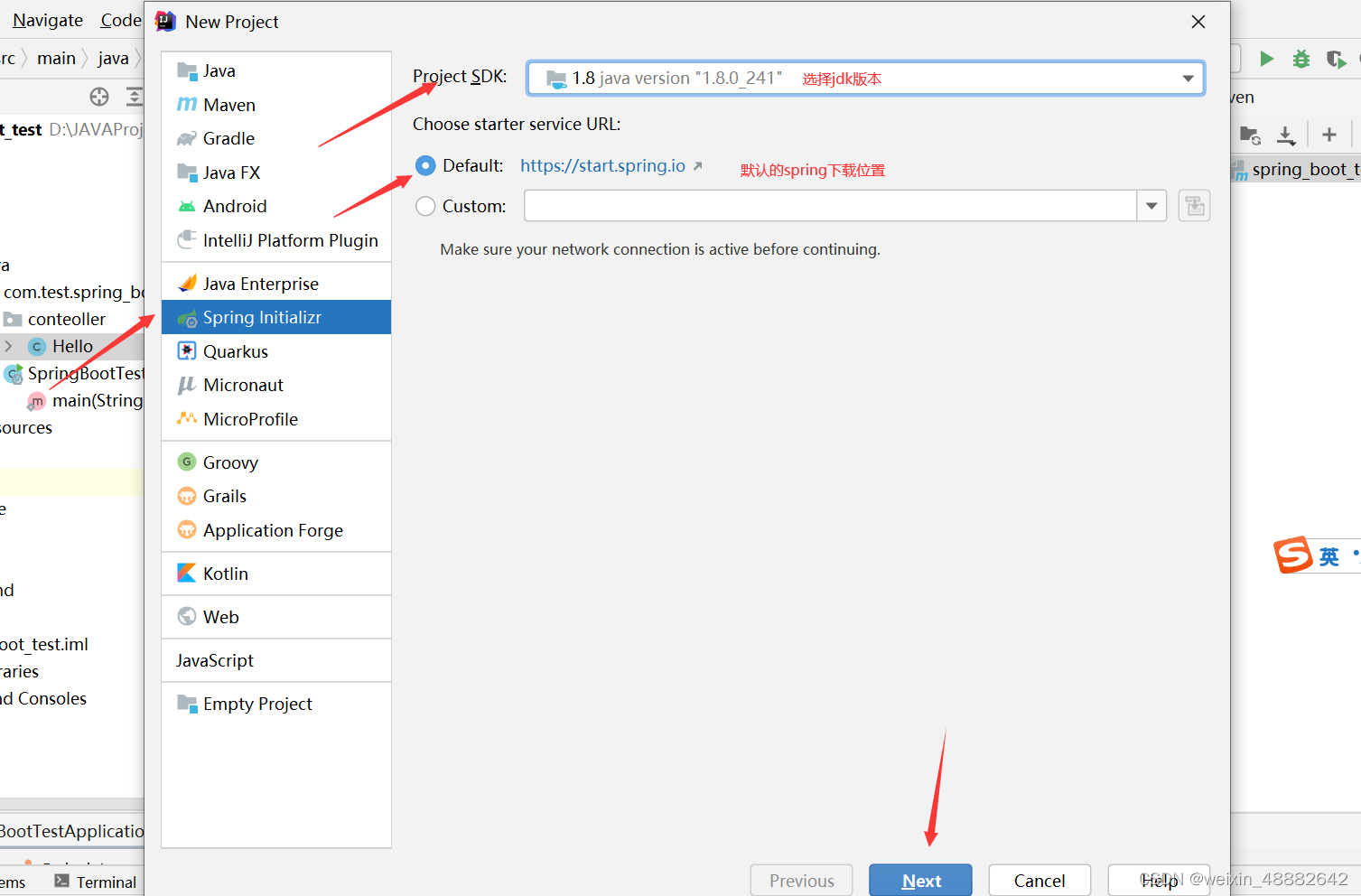Click into the Custom URL input field
This screenshot has height=896, width=1361.
point(830,206)
